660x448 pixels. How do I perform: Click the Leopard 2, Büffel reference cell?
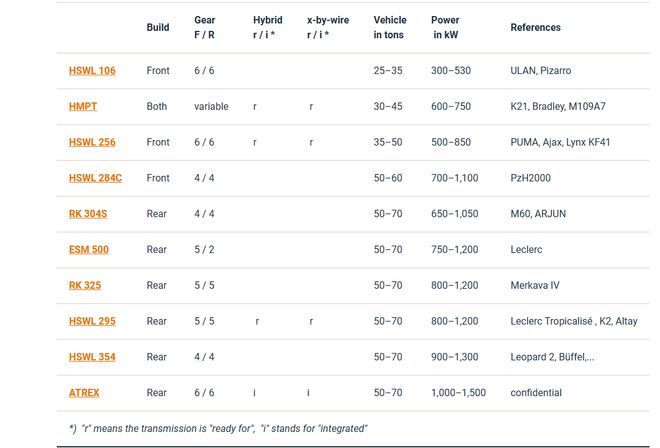[552, 357]
